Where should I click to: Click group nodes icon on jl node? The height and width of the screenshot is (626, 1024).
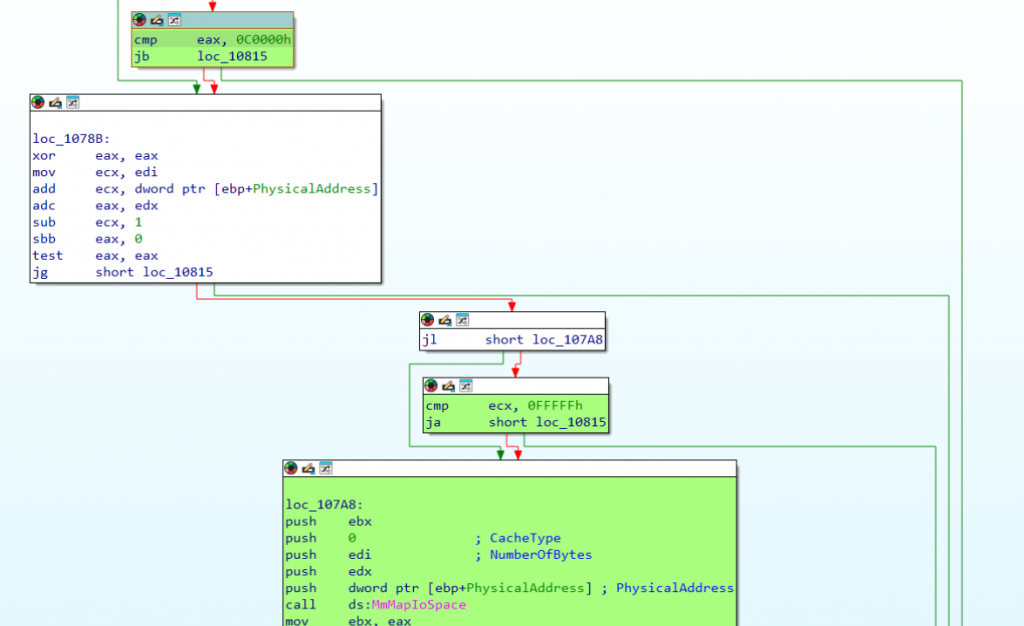[461, 319]
